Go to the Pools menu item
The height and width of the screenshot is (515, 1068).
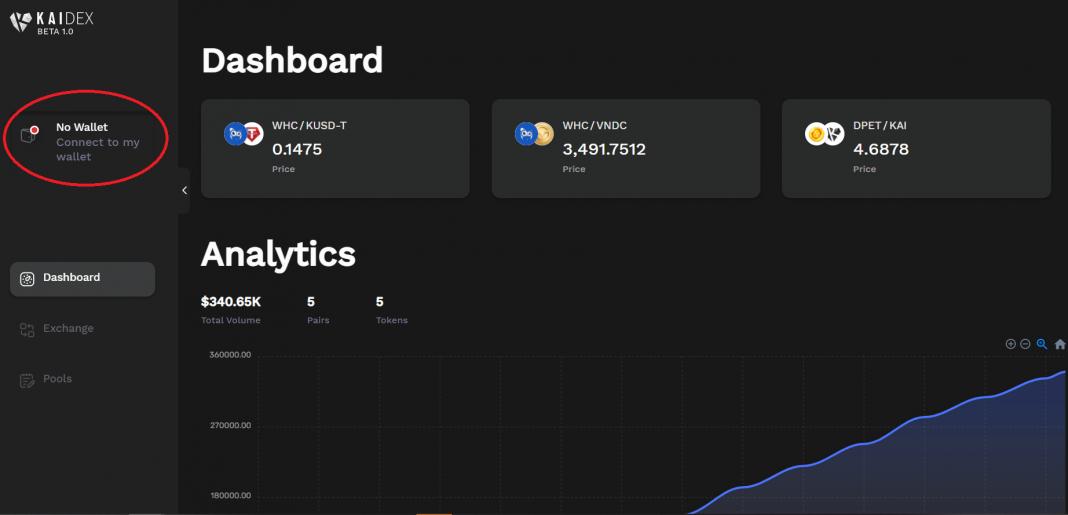click(57, 379)
